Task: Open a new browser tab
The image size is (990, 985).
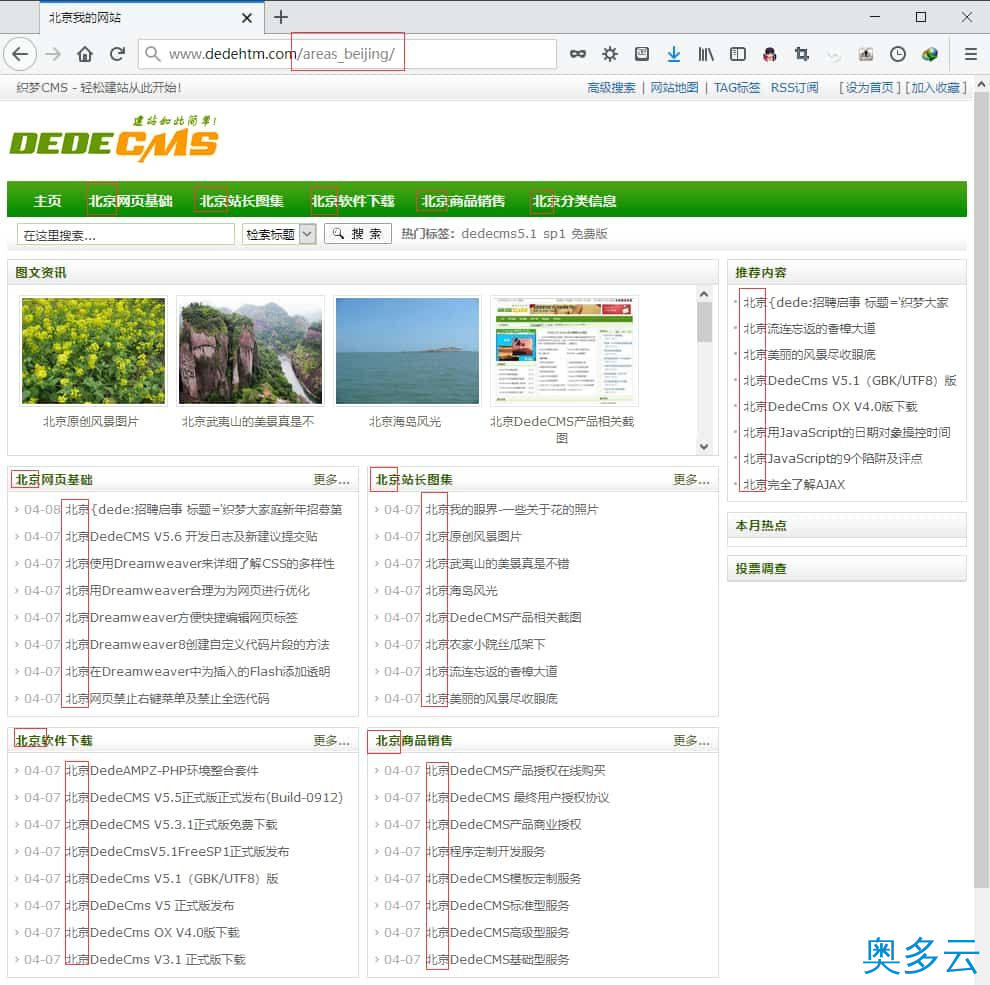Action: pos(281,17)
